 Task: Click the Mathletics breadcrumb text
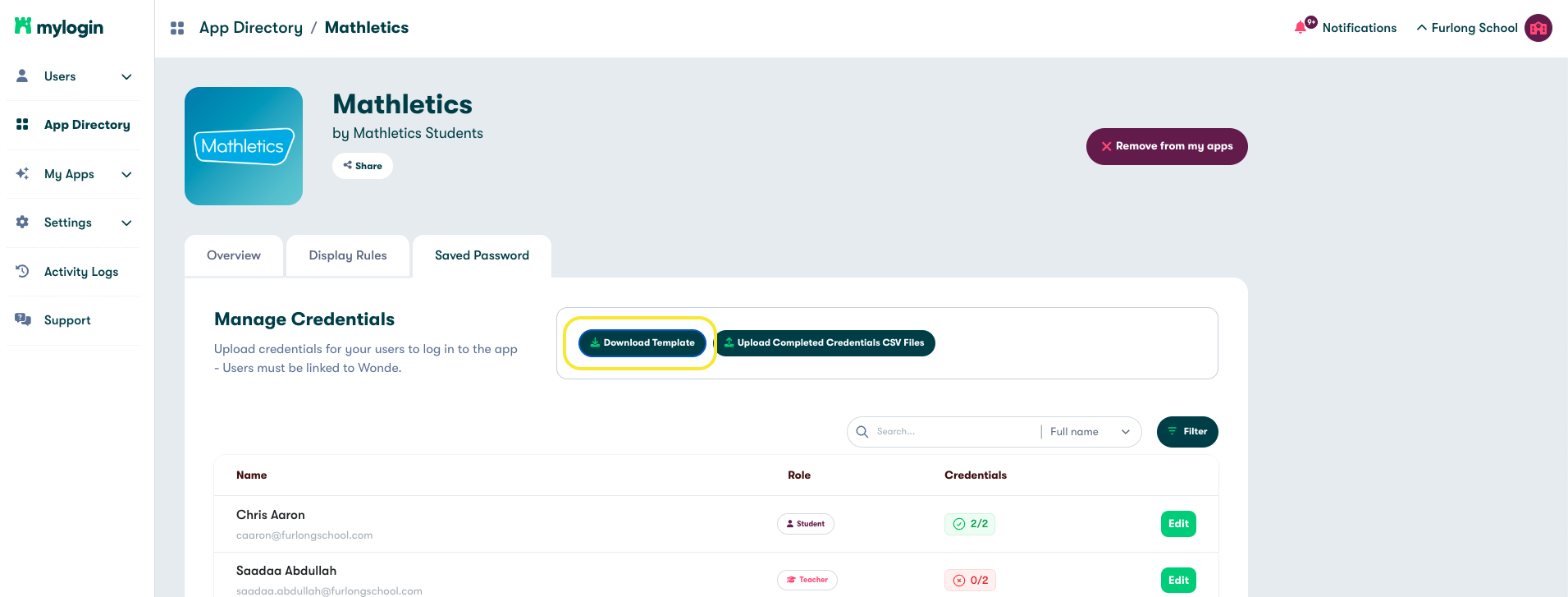click(x=367, y=28)
